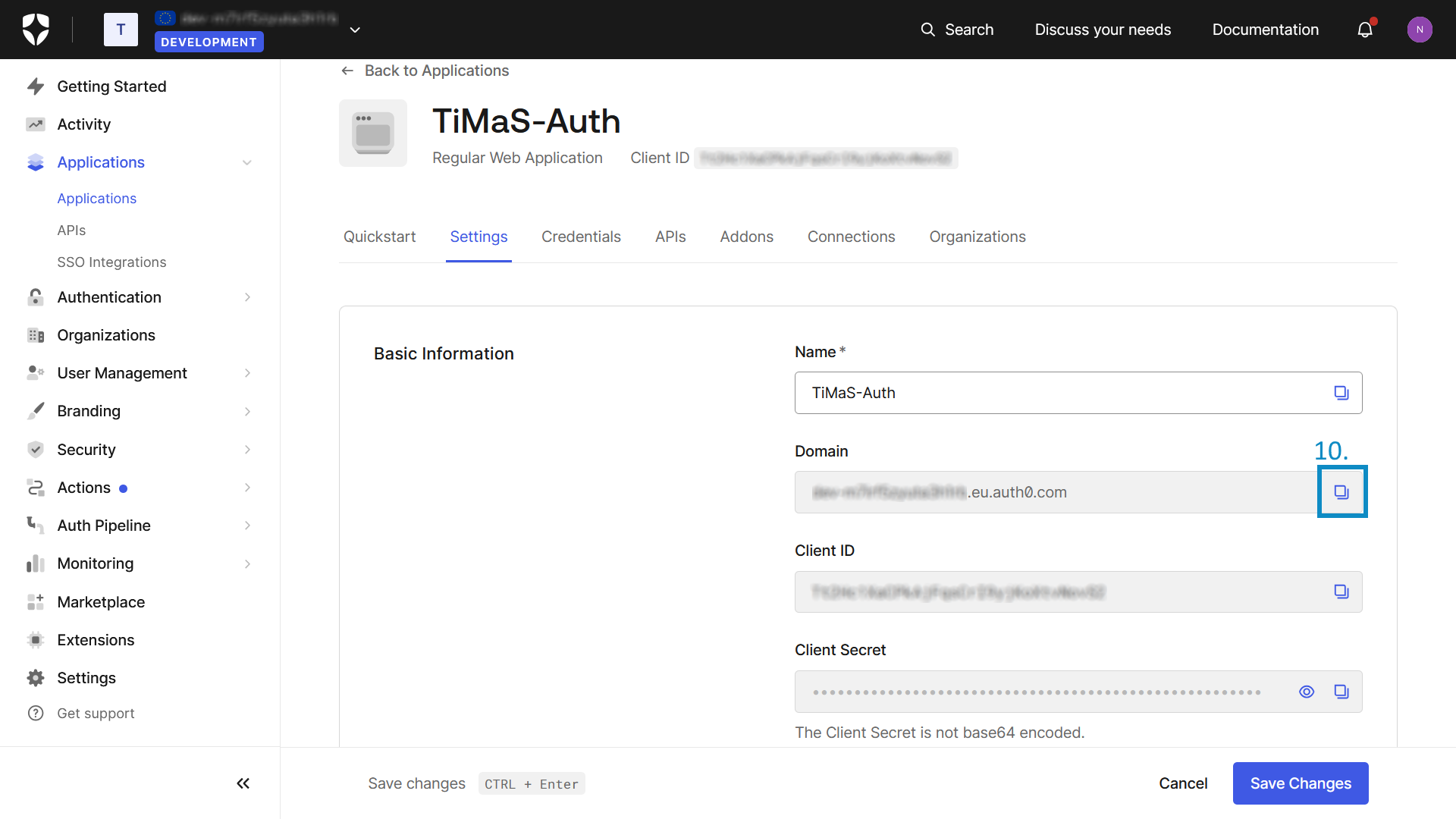This screenshot has height=819, width=1456.
Task: Collapse the Applications sidebar section
Action: [247, 162]
